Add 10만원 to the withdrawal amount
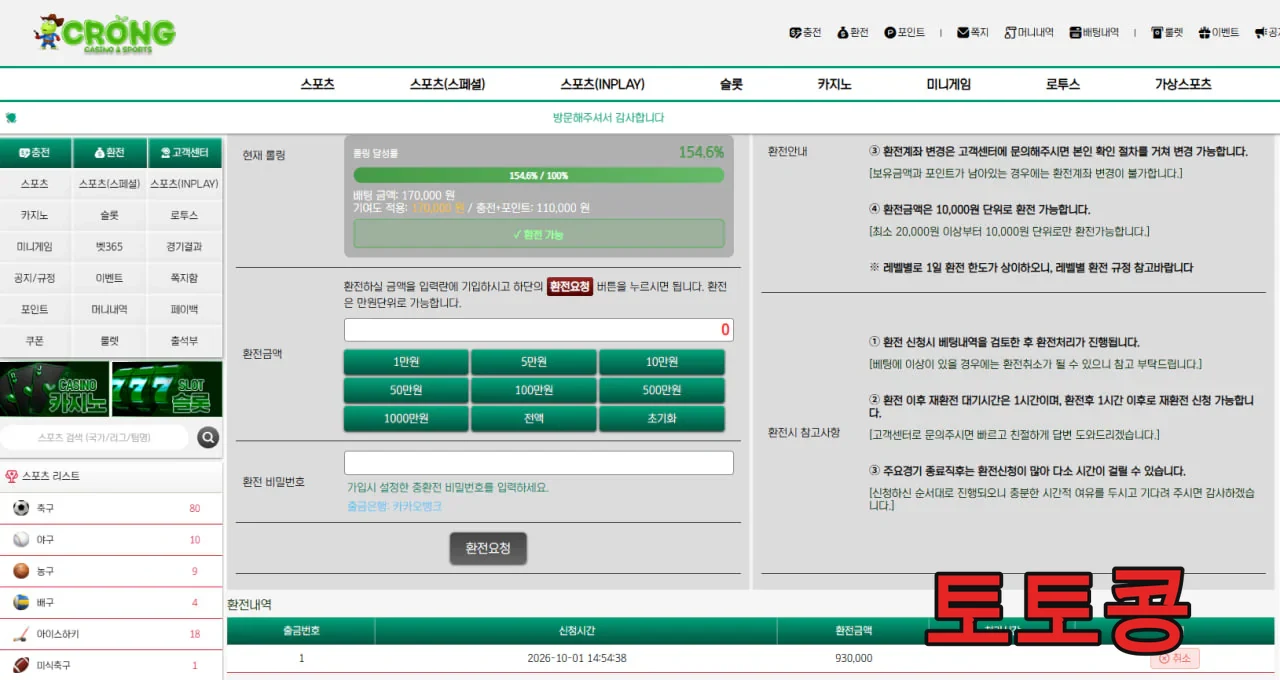 [662, 362]
